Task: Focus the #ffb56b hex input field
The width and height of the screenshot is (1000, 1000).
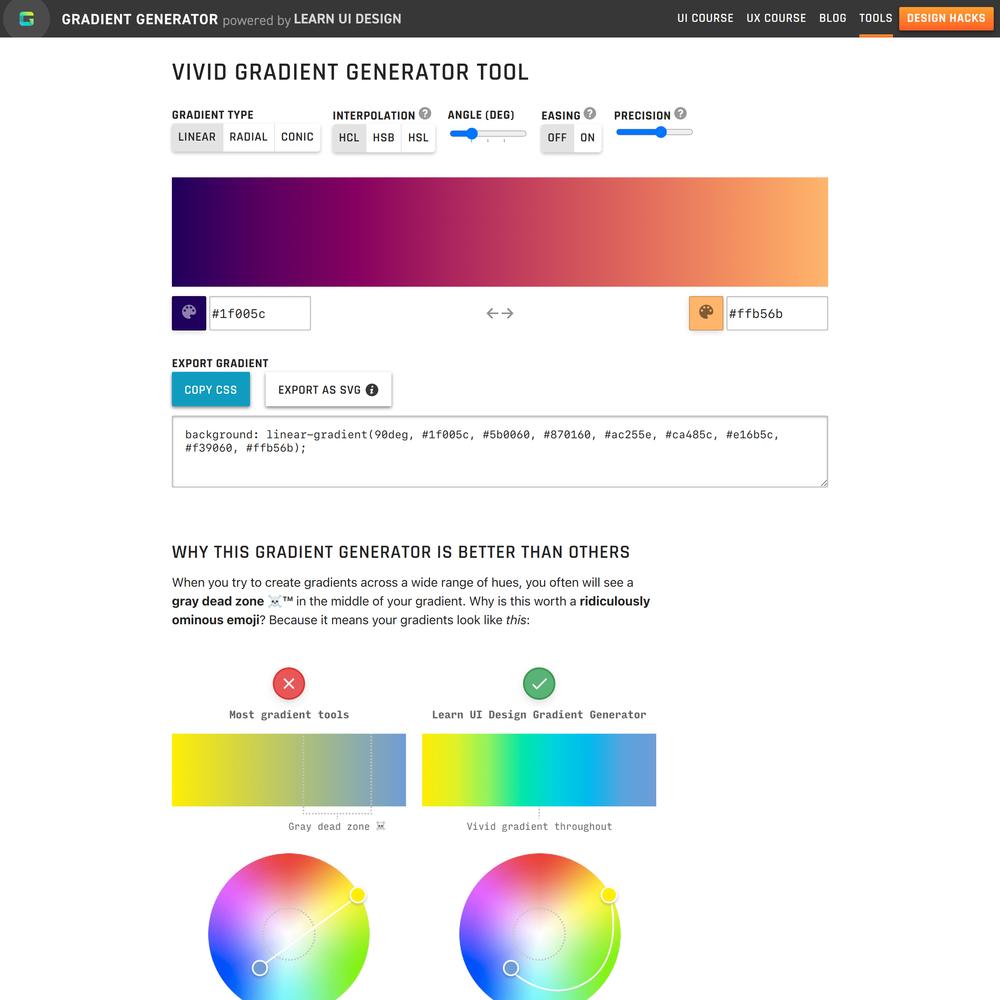Action: click(x=777, y=313)
